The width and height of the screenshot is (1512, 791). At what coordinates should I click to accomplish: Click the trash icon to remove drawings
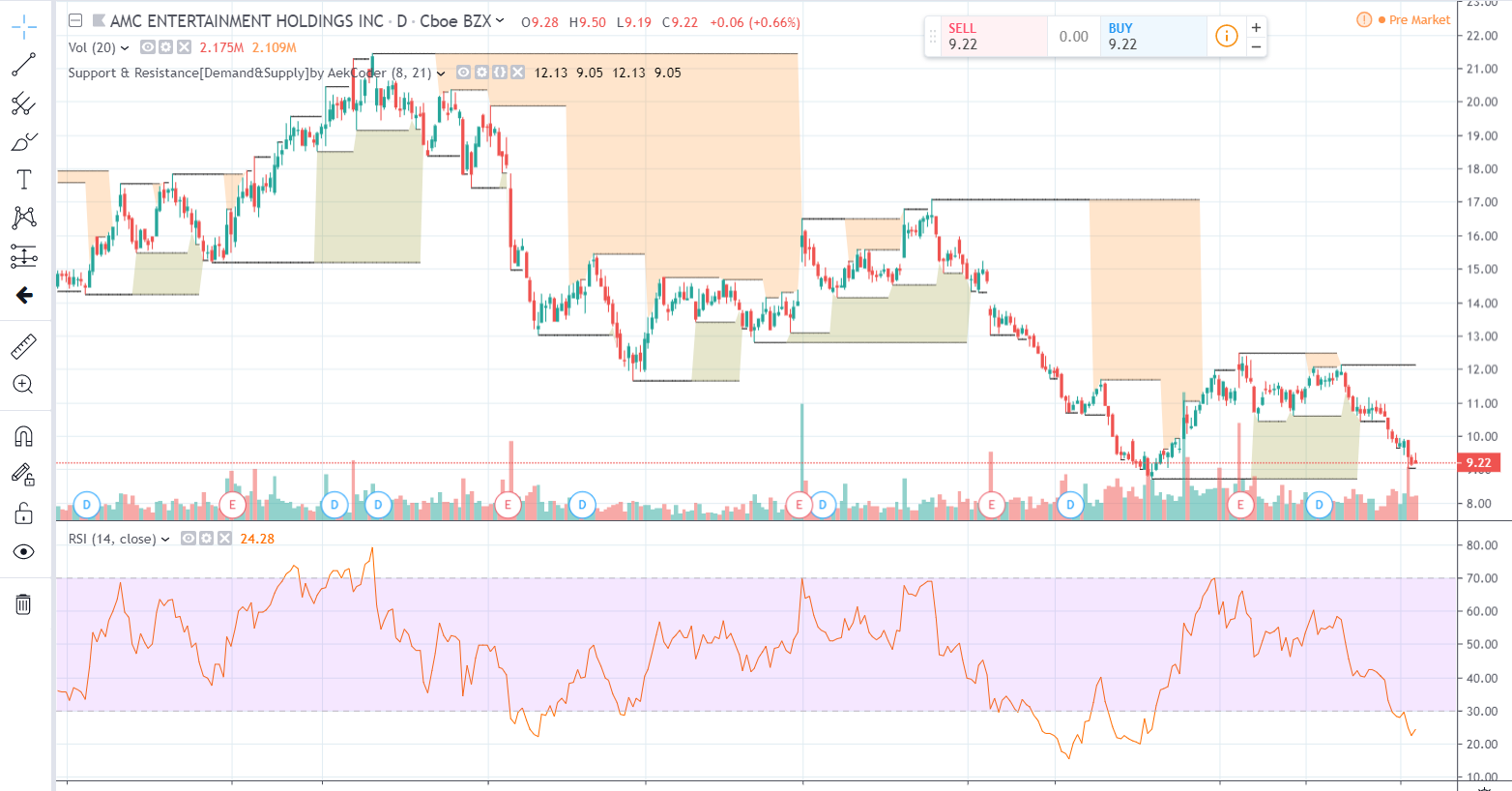click(23, 604)
